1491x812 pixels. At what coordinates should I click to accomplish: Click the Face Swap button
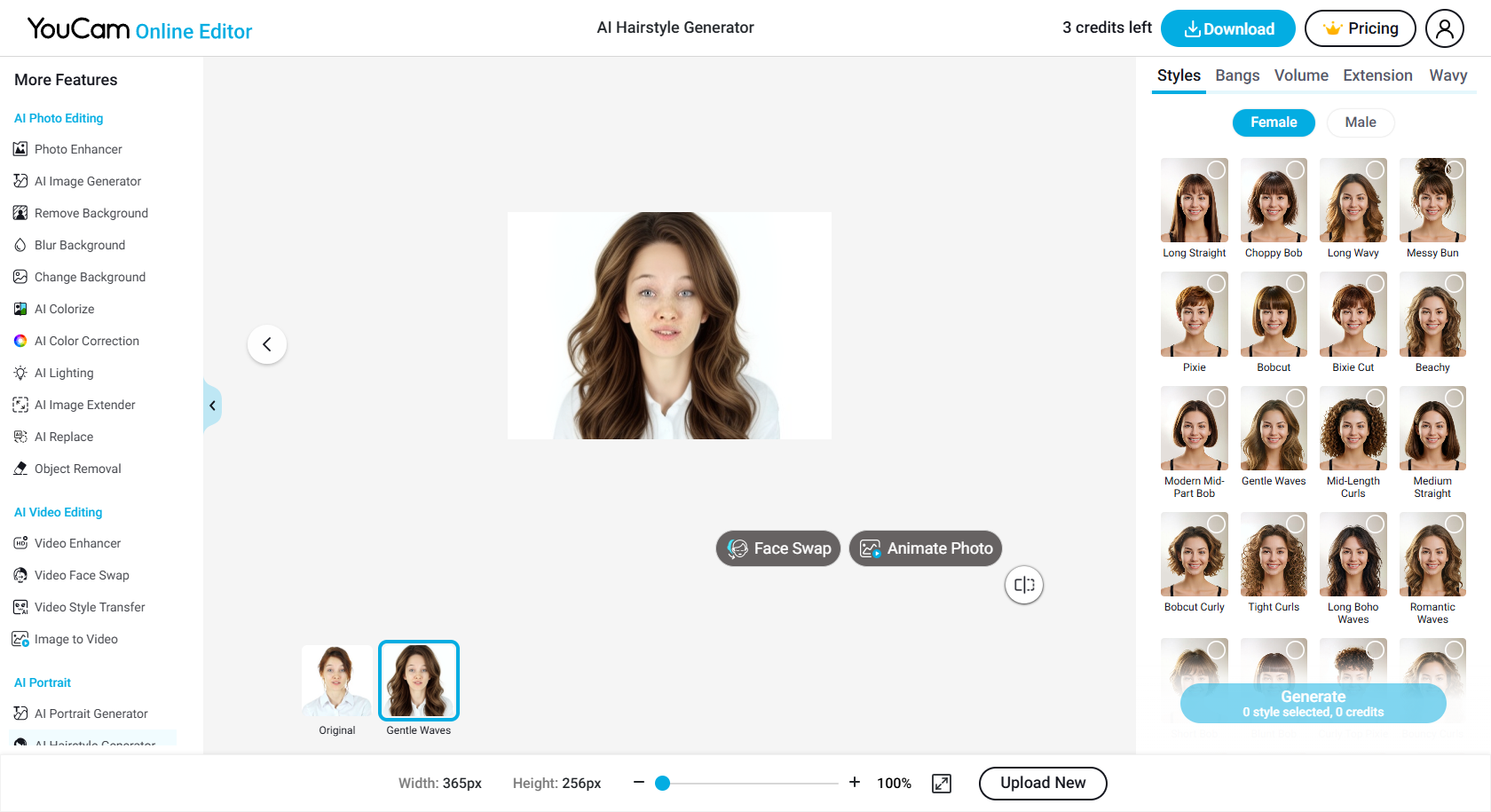pos(778,548)
